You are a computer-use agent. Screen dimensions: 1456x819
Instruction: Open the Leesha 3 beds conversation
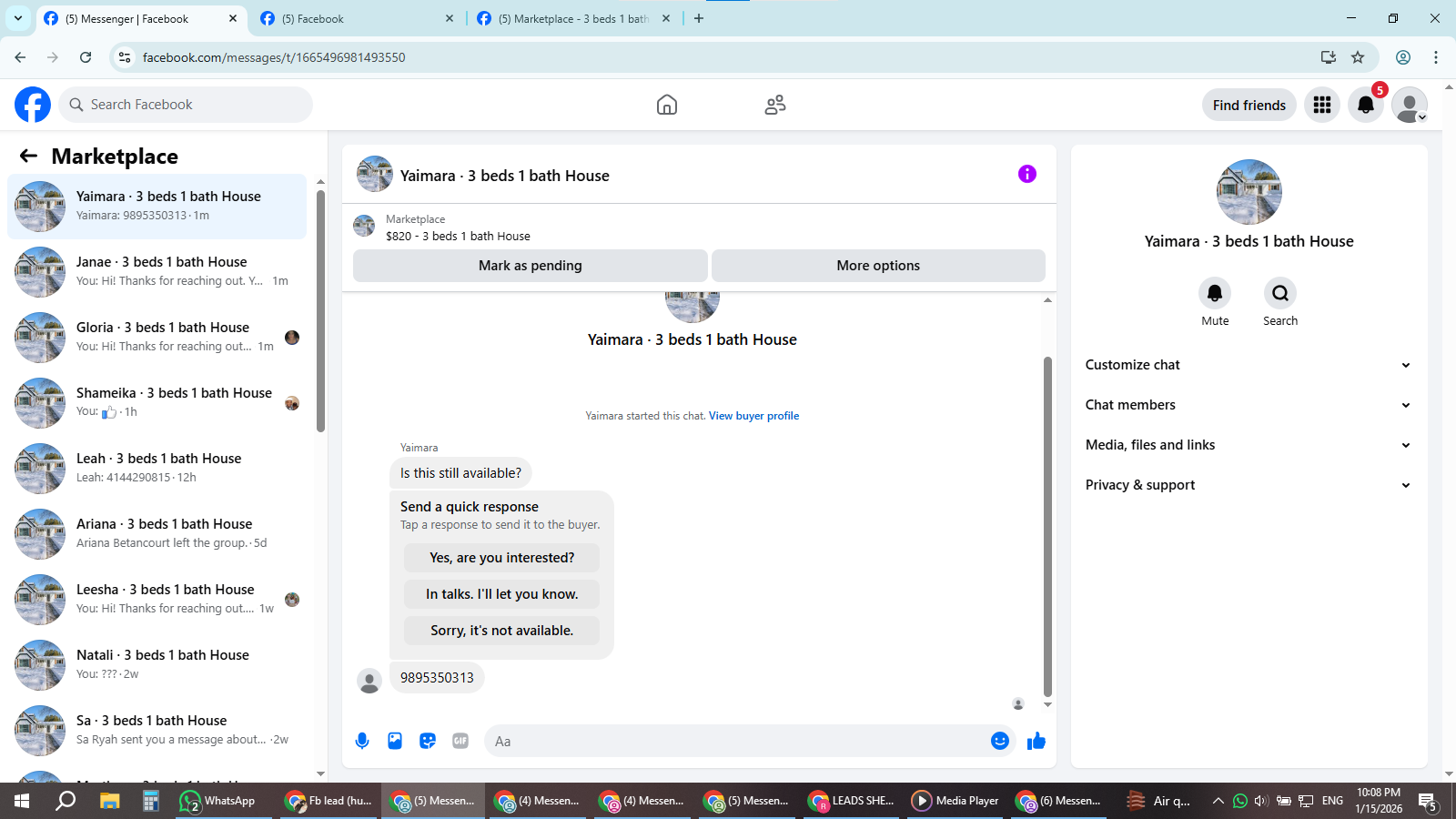click(x=157, y=600)
